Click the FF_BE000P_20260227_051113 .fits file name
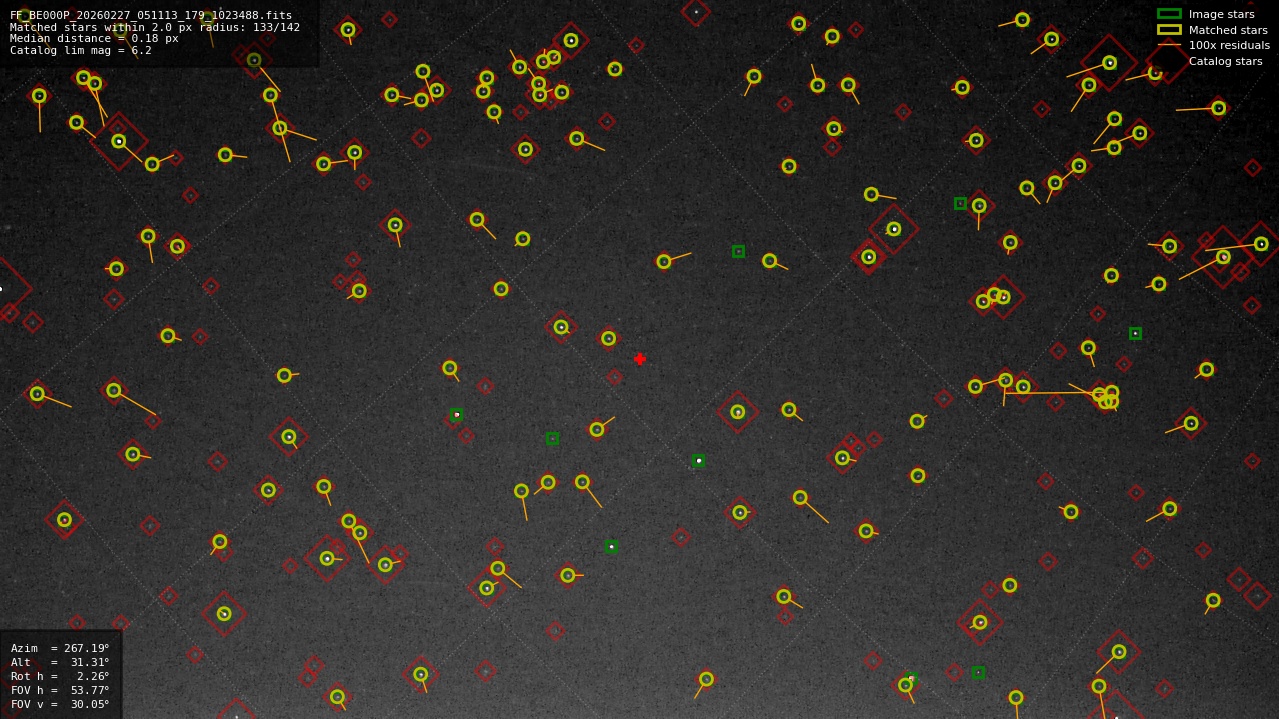 tap(151, 15)
